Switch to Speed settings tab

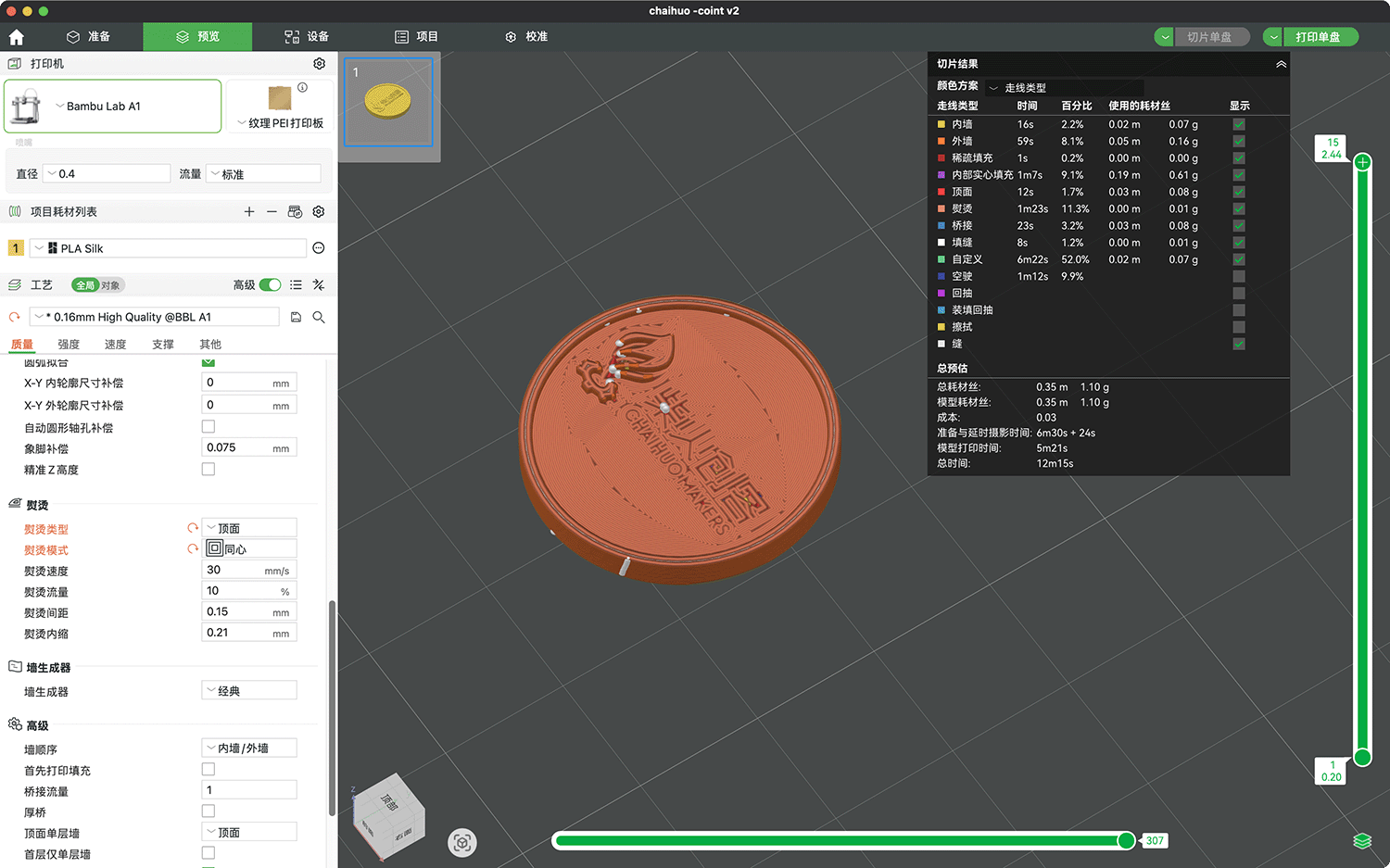(x=115, y=345)
